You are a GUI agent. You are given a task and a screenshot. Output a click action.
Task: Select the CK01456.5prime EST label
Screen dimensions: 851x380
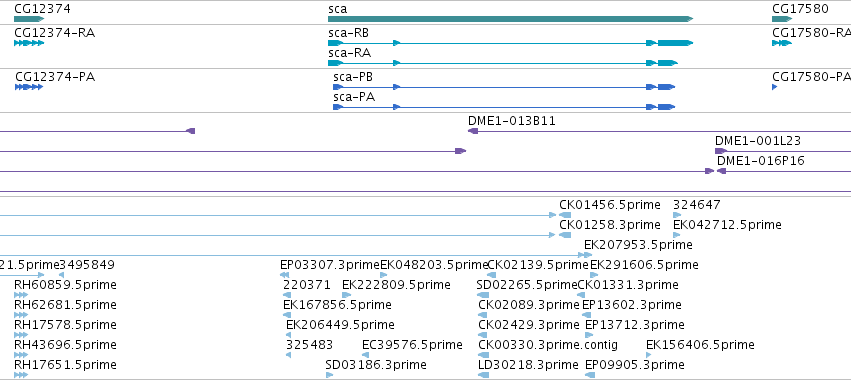(610, 205)
